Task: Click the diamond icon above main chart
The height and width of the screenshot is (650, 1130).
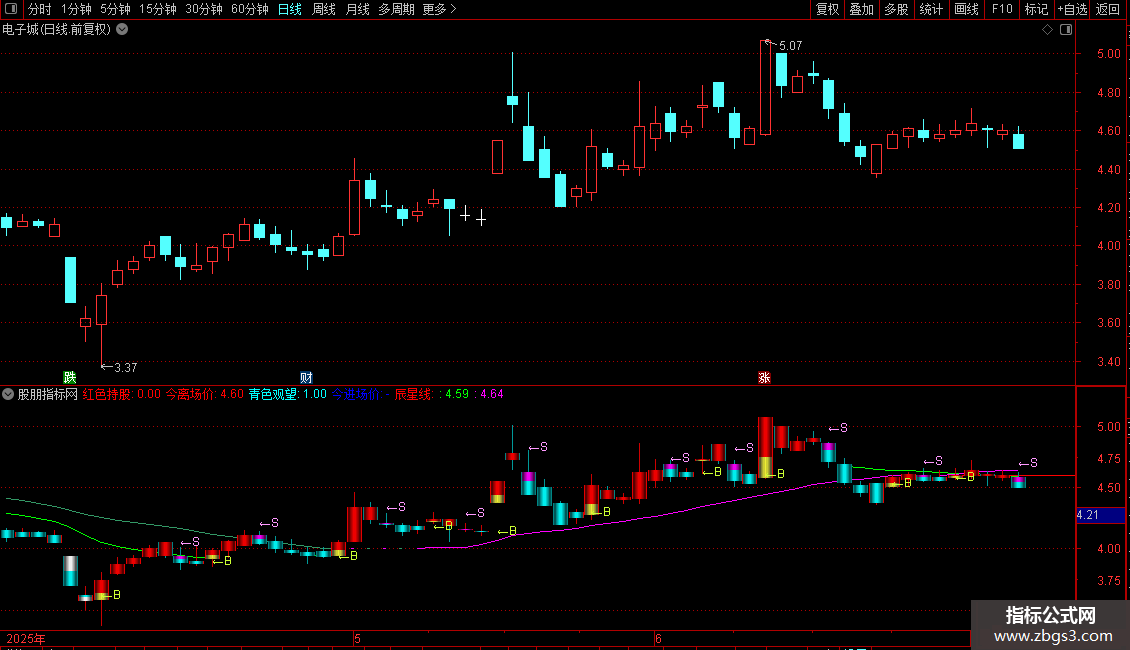Action: point(1048,30)
